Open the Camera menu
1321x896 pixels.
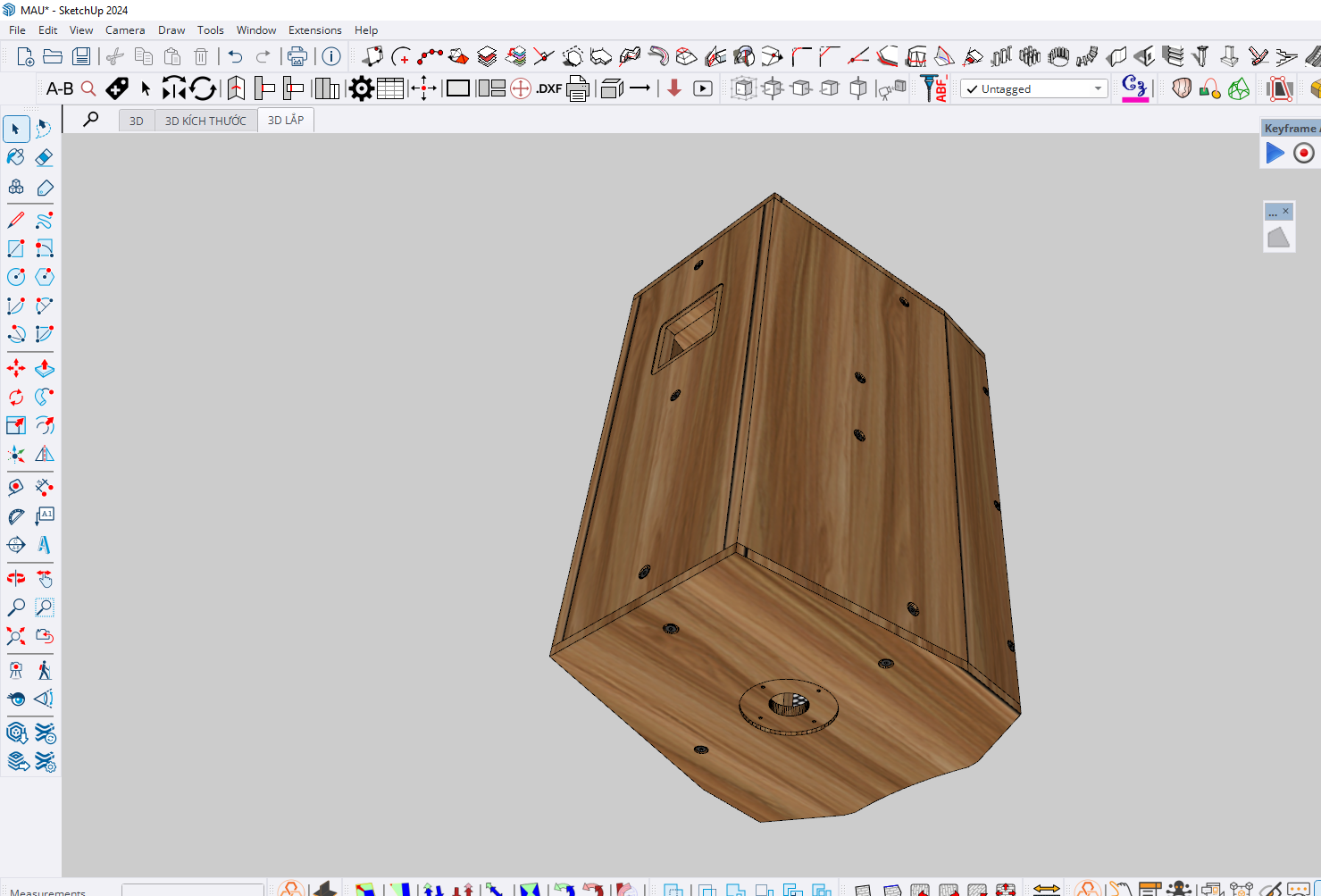tap(124, 29)
